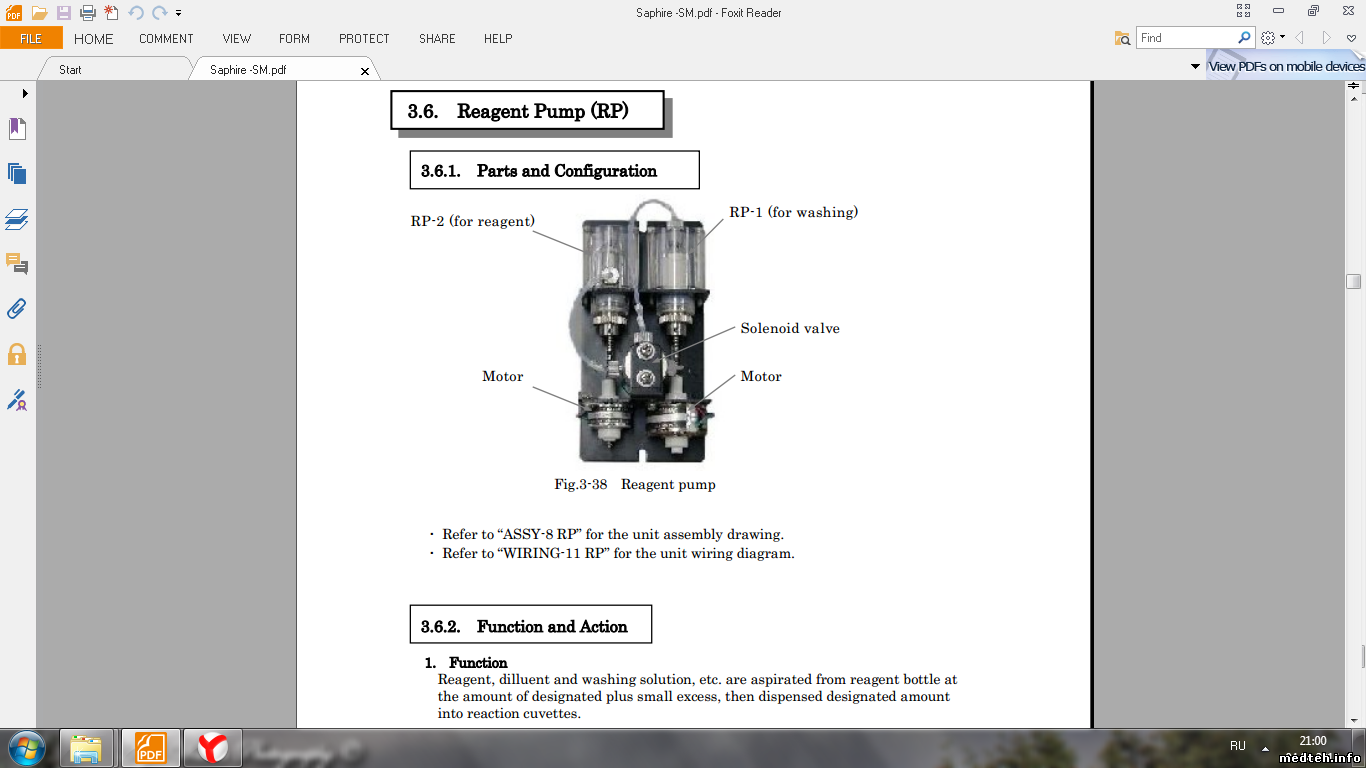Click the advanced search folder icon
Viewport: 1366px width, 768px height.
coord(1122,38)
